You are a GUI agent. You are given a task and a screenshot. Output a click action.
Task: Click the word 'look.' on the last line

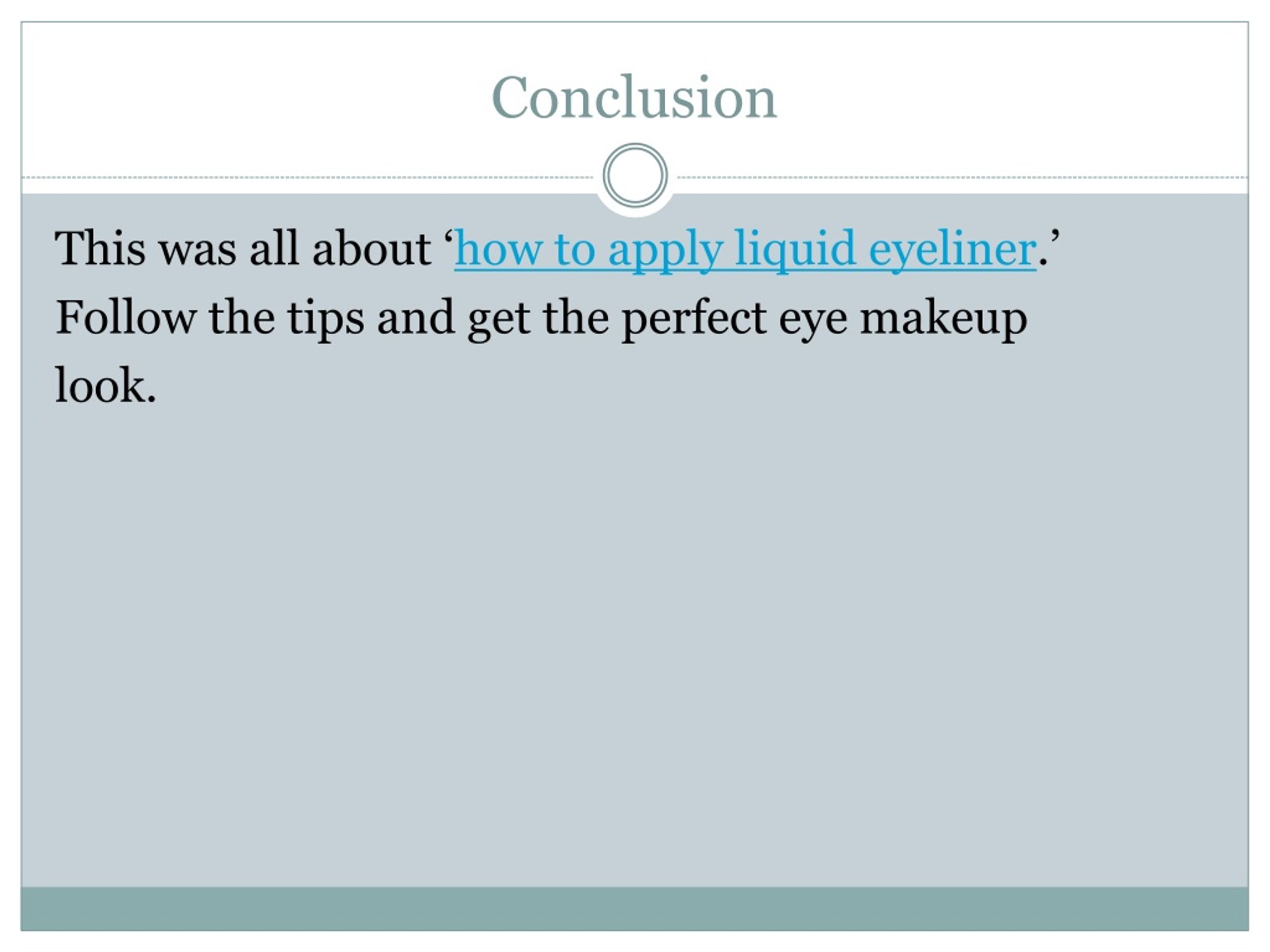(106, 385)
